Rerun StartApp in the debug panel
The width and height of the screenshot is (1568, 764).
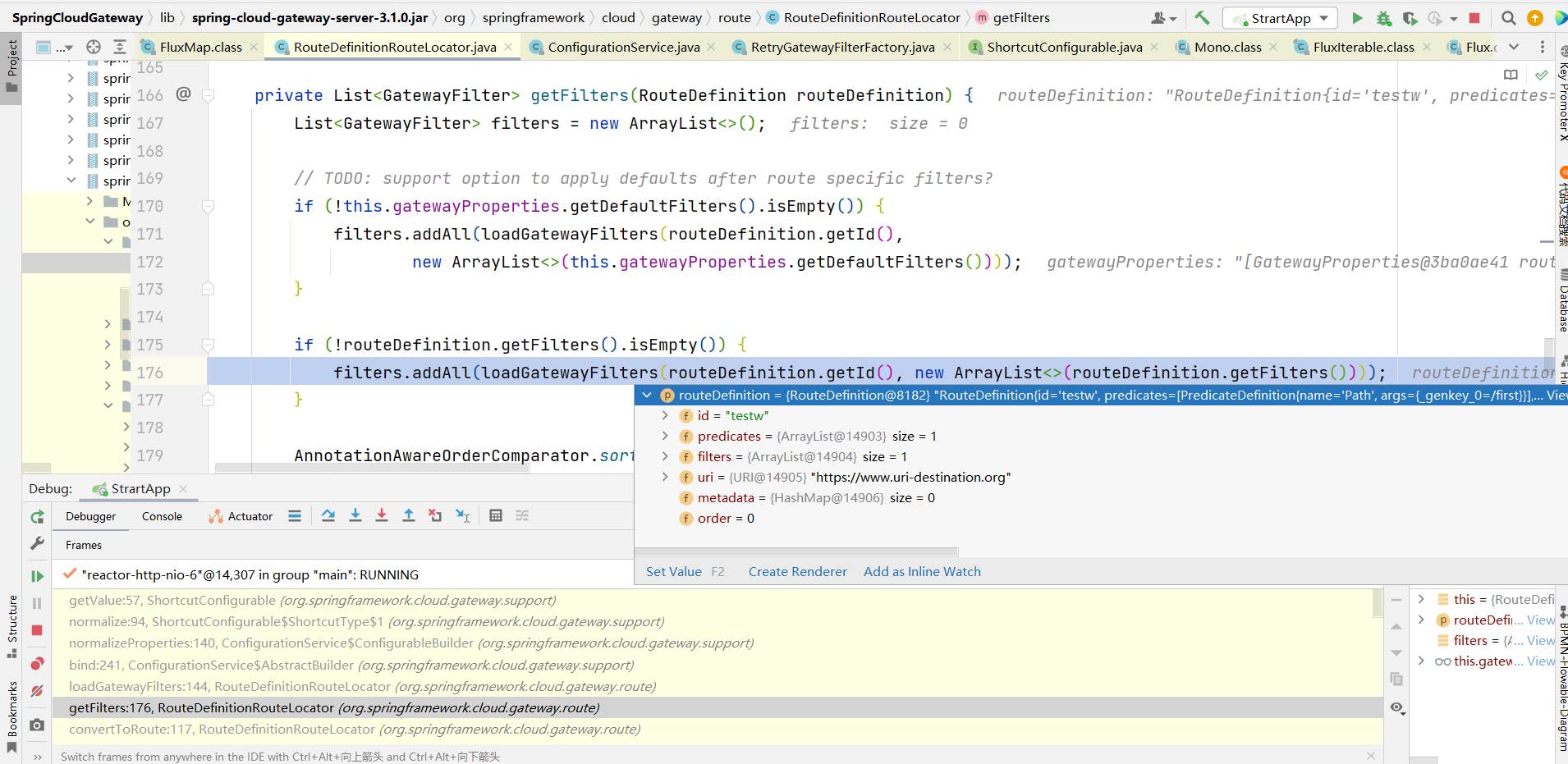click(37, 517)
